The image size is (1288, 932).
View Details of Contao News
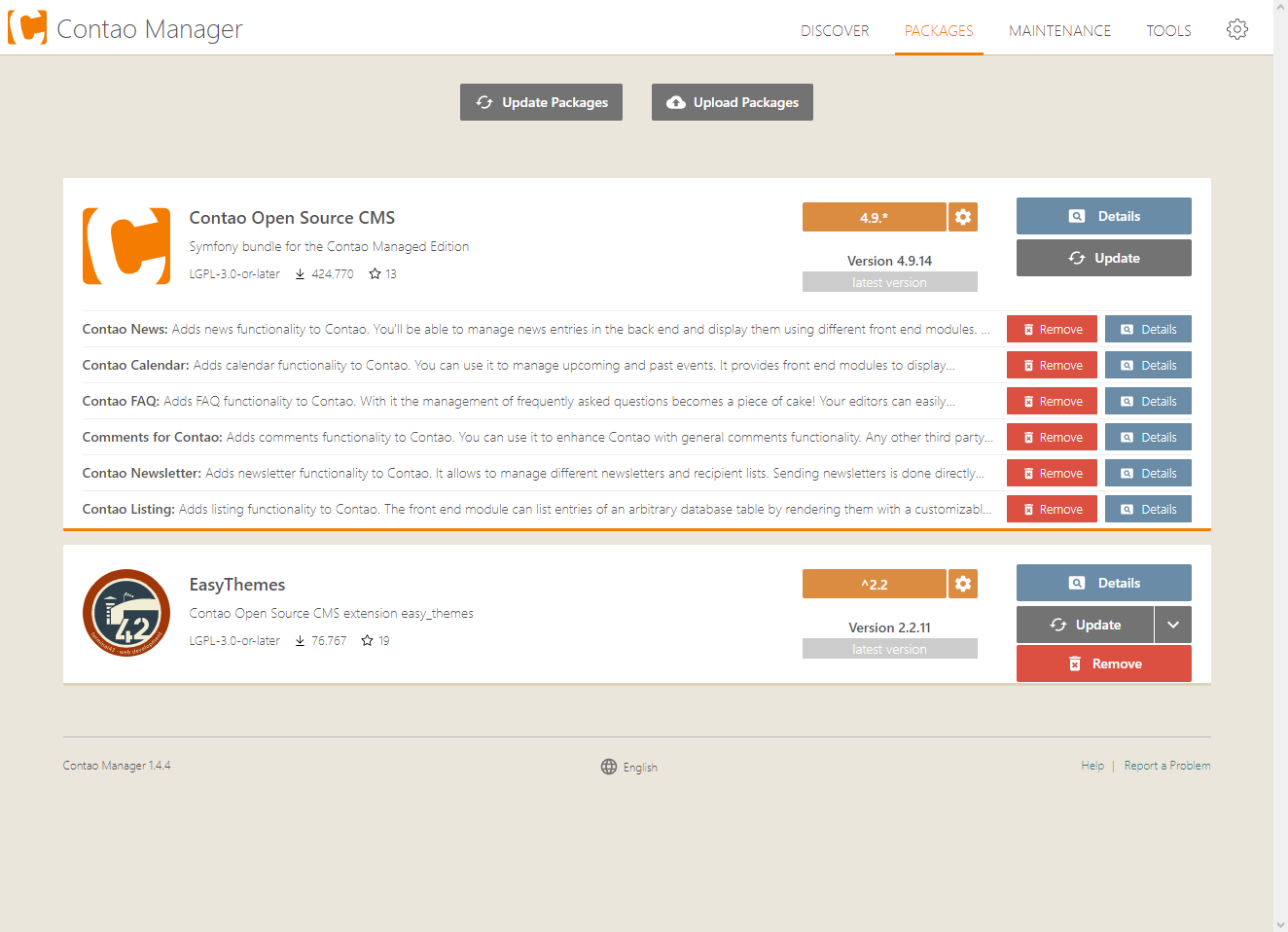[x=1148, y=329]
